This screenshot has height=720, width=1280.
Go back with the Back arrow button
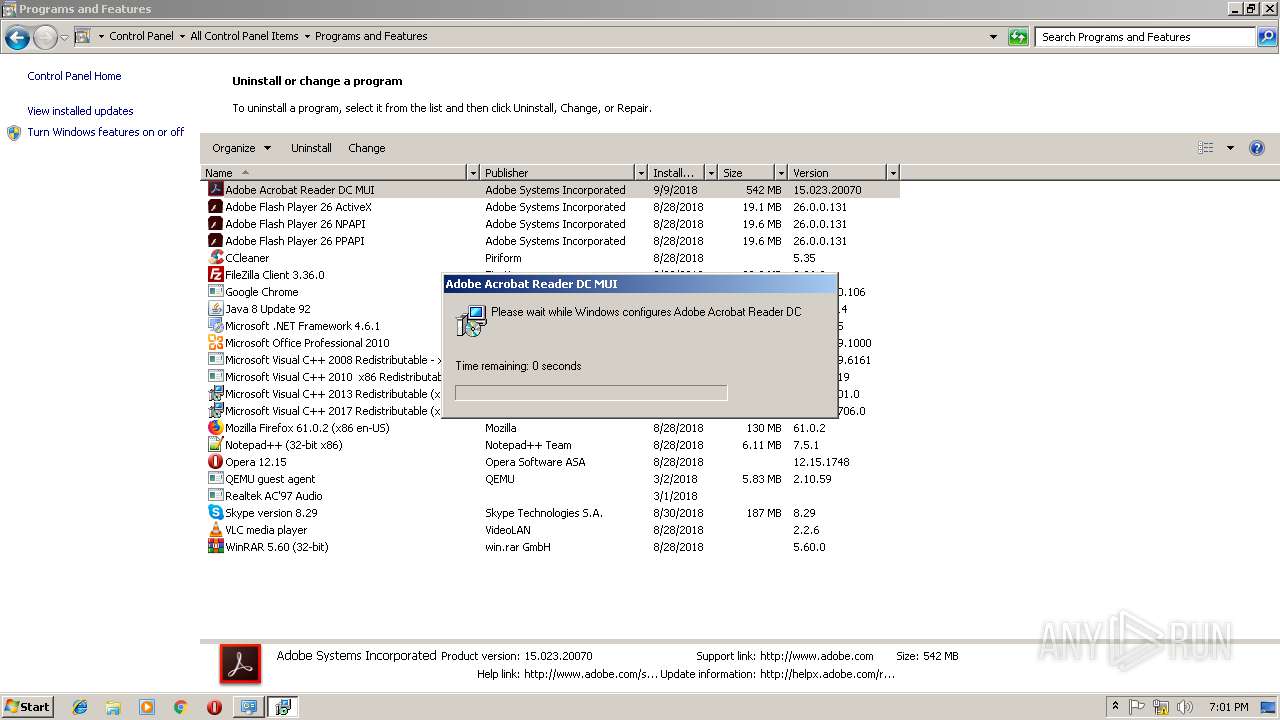pyautogui.click(x=17, y=38)
